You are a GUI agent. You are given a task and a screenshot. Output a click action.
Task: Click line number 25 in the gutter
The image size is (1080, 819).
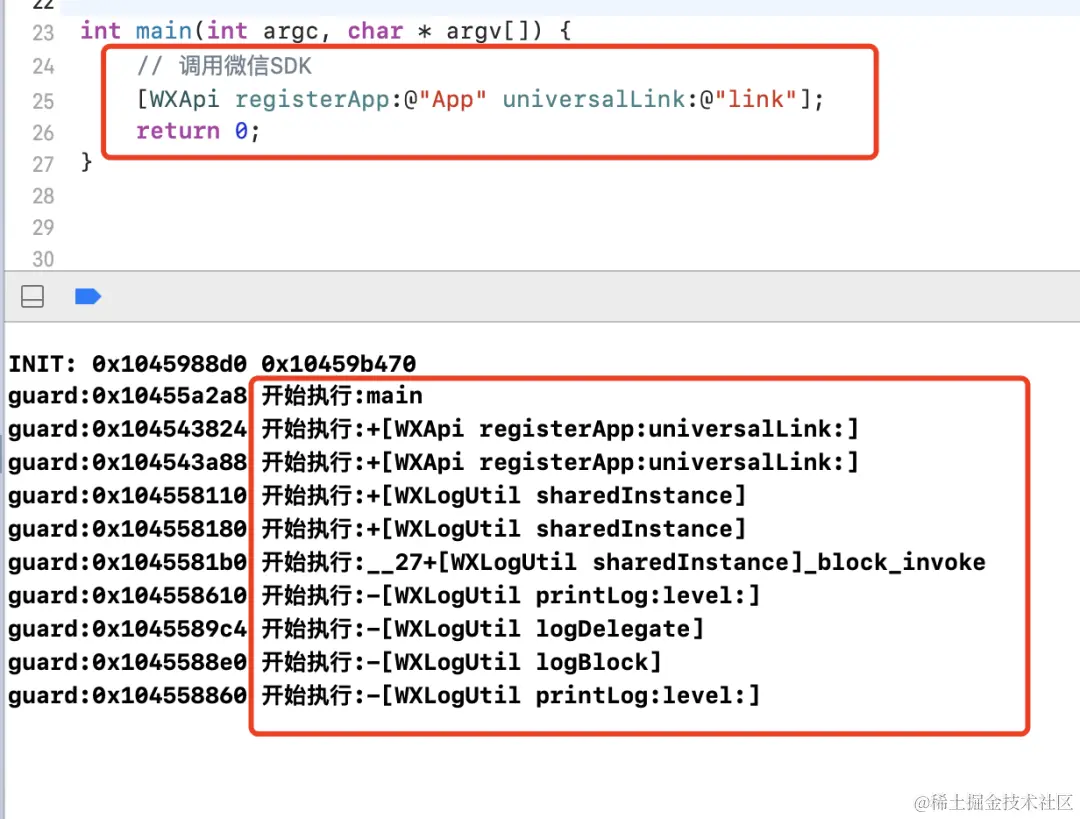tap(43, 101)
